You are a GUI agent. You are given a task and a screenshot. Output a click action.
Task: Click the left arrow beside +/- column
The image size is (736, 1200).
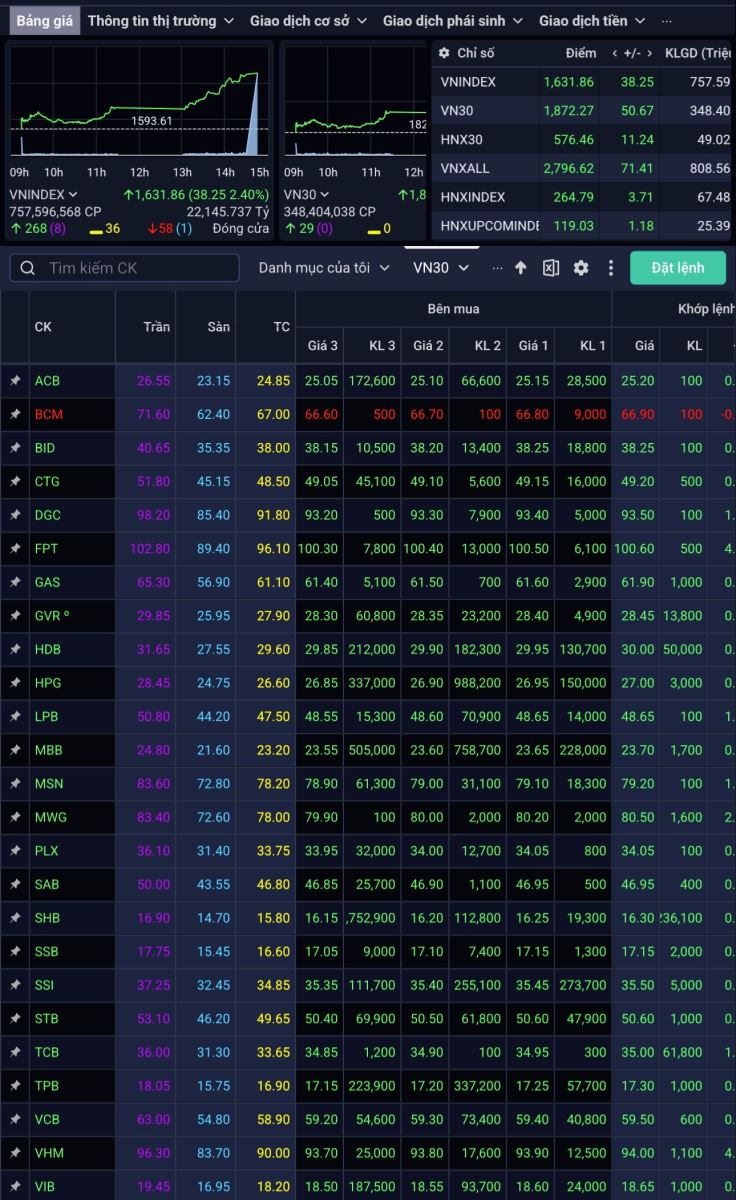click(x=610, y=53)
